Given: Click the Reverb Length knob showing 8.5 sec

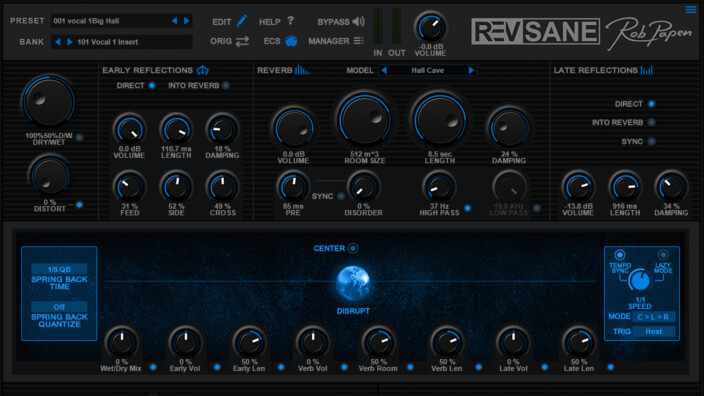Looking at the screenshot, I should (440, 120).
